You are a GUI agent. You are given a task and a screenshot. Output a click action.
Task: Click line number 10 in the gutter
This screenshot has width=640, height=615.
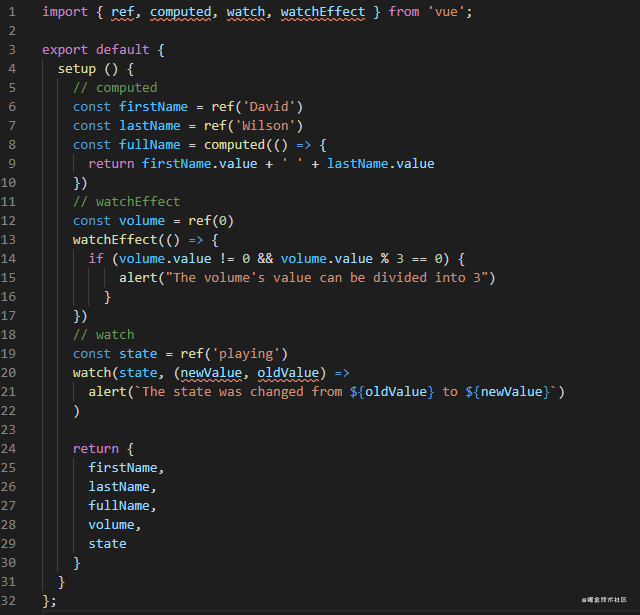point(9,182)
